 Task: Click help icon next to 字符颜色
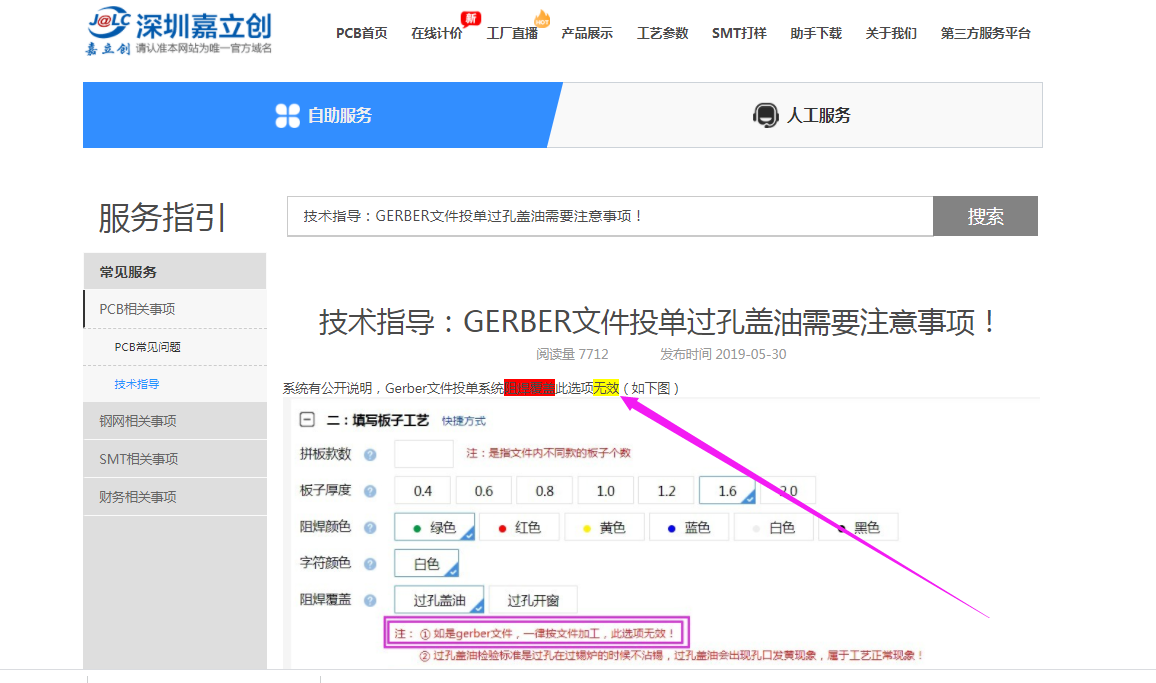click(x=370, y=565)
